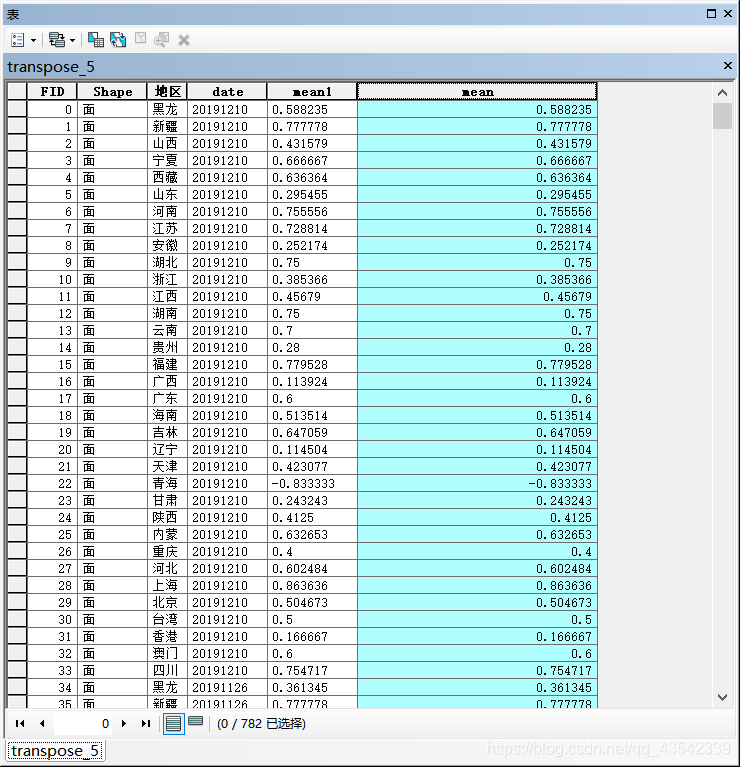Click the mean value 0.45679
This screenshot has height=767, width=740.
click(477, 296)
